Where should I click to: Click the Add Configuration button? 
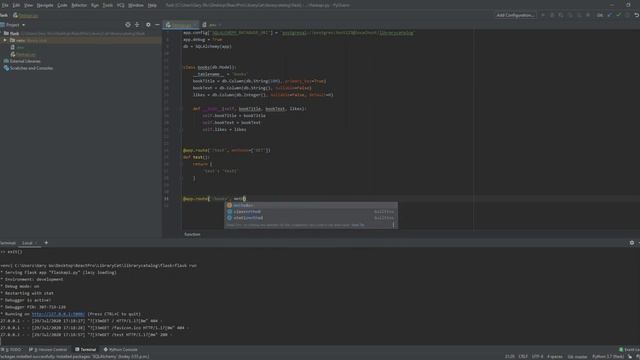click(516, 15)
